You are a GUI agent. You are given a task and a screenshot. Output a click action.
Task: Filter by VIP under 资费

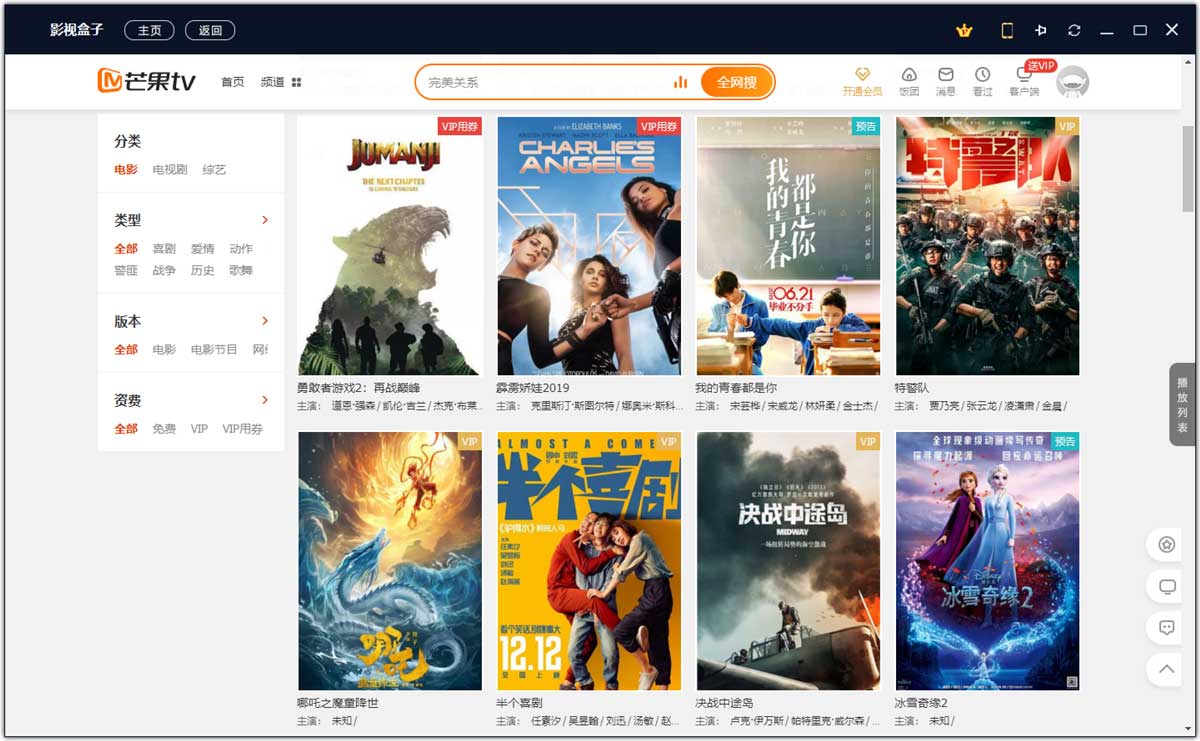tap(199, 429)
